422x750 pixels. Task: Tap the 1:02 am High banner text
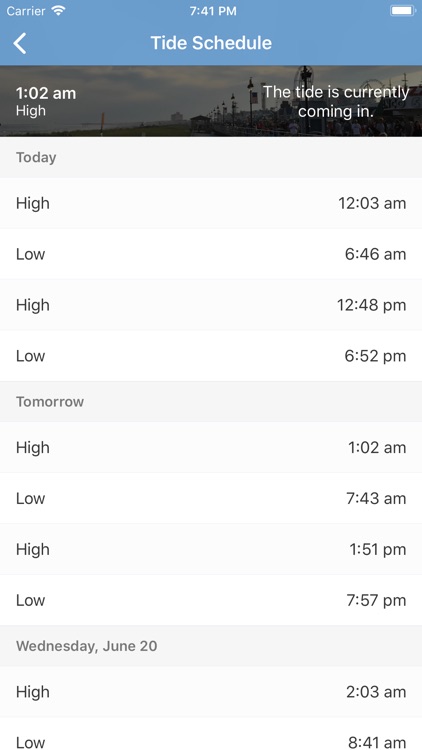[x=46, y=101]
